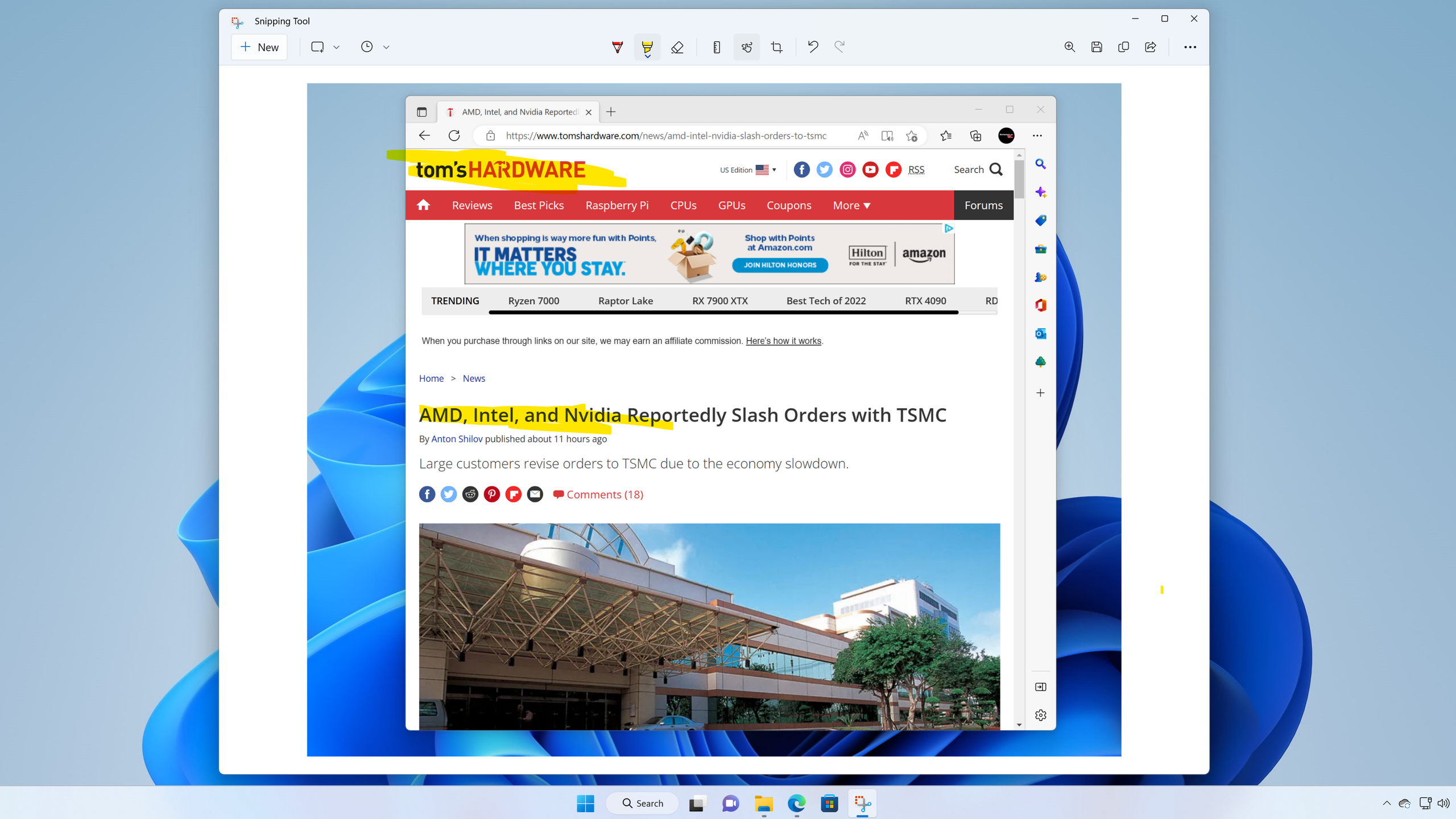
Task: Redo the annotation
Action: (x=839, y=47)
